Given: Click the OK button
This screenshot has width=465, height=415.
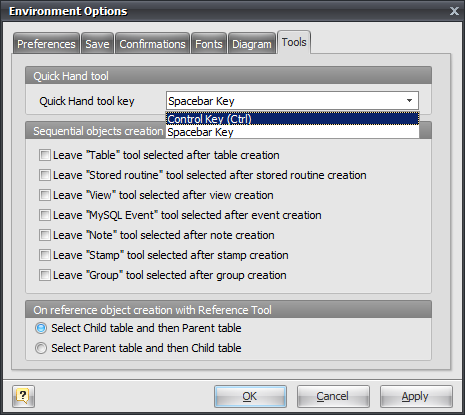Looking at the screenshot, I should [x=250, y=396].
